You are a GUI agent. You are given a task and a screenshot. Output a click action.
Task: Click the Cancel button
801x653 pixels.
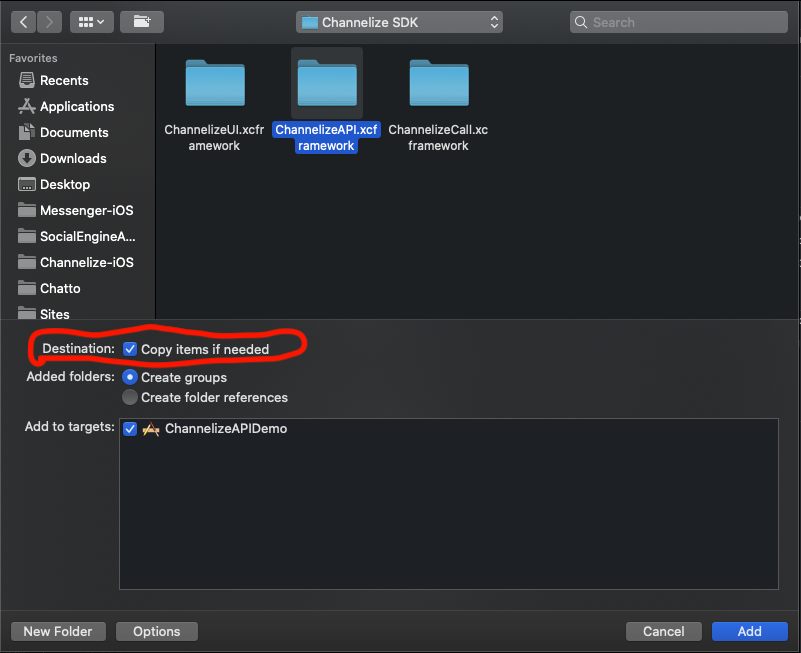point(664,632)
